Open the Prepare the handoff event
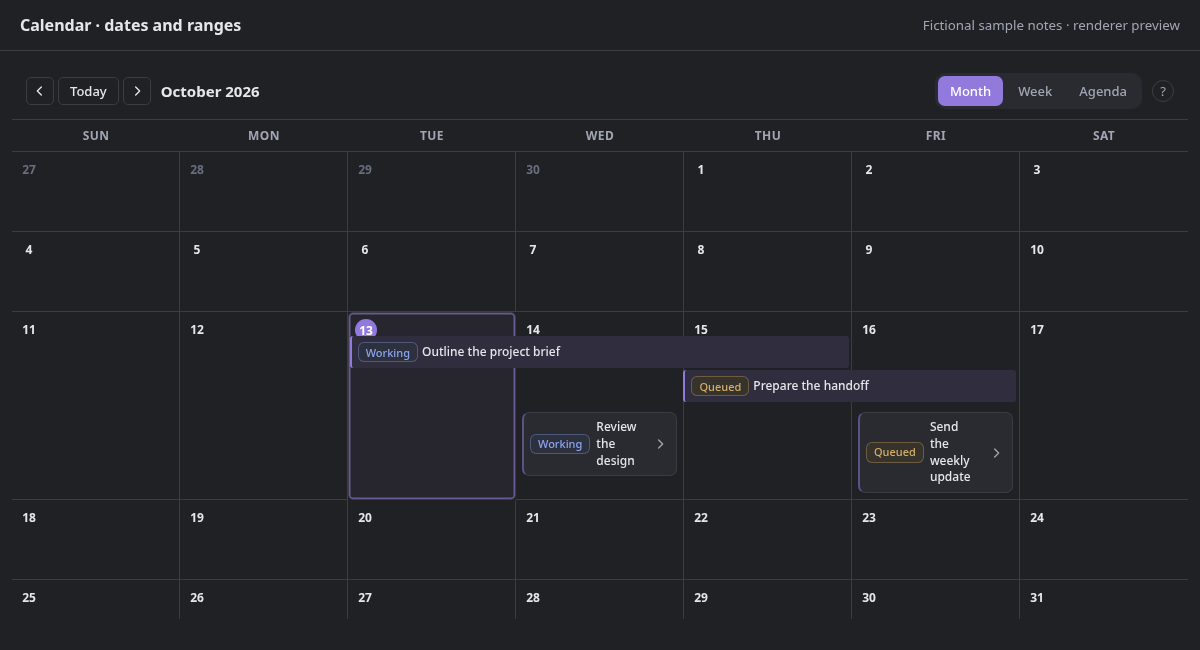1200x650 pixels. [849, 386]
